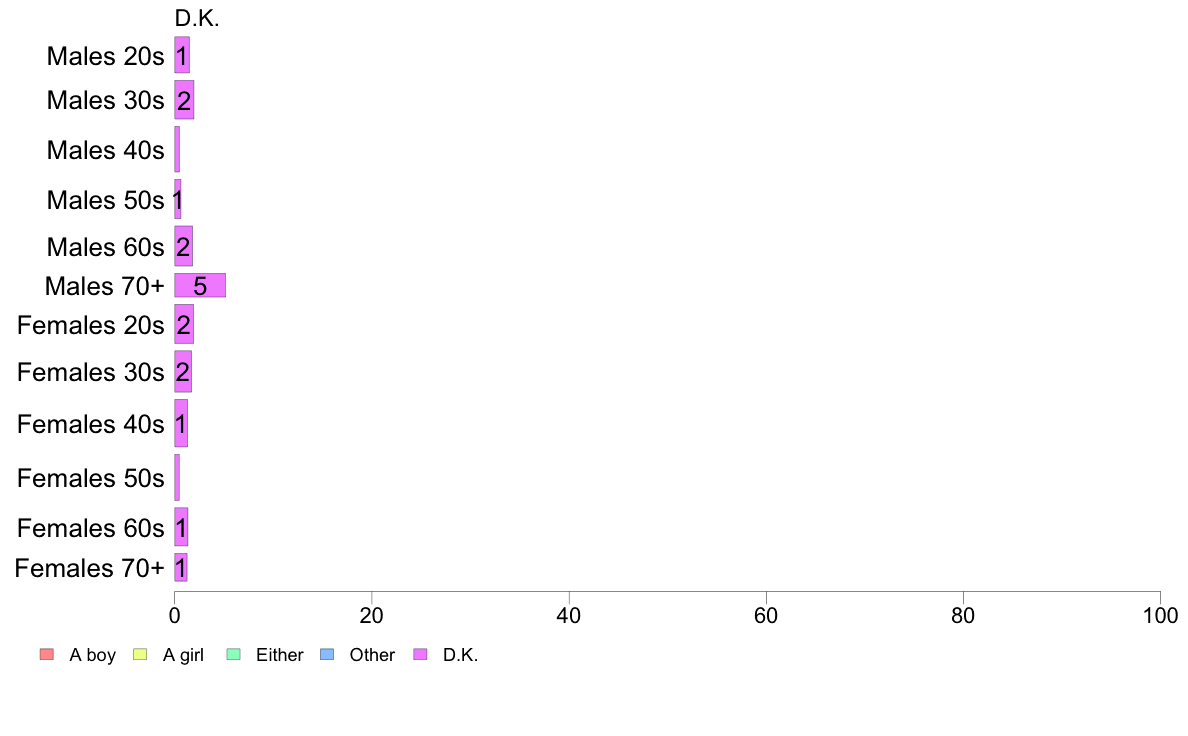Click the green Either legend swatch
Screen dimensions: 1188x736
click(233, 654)
